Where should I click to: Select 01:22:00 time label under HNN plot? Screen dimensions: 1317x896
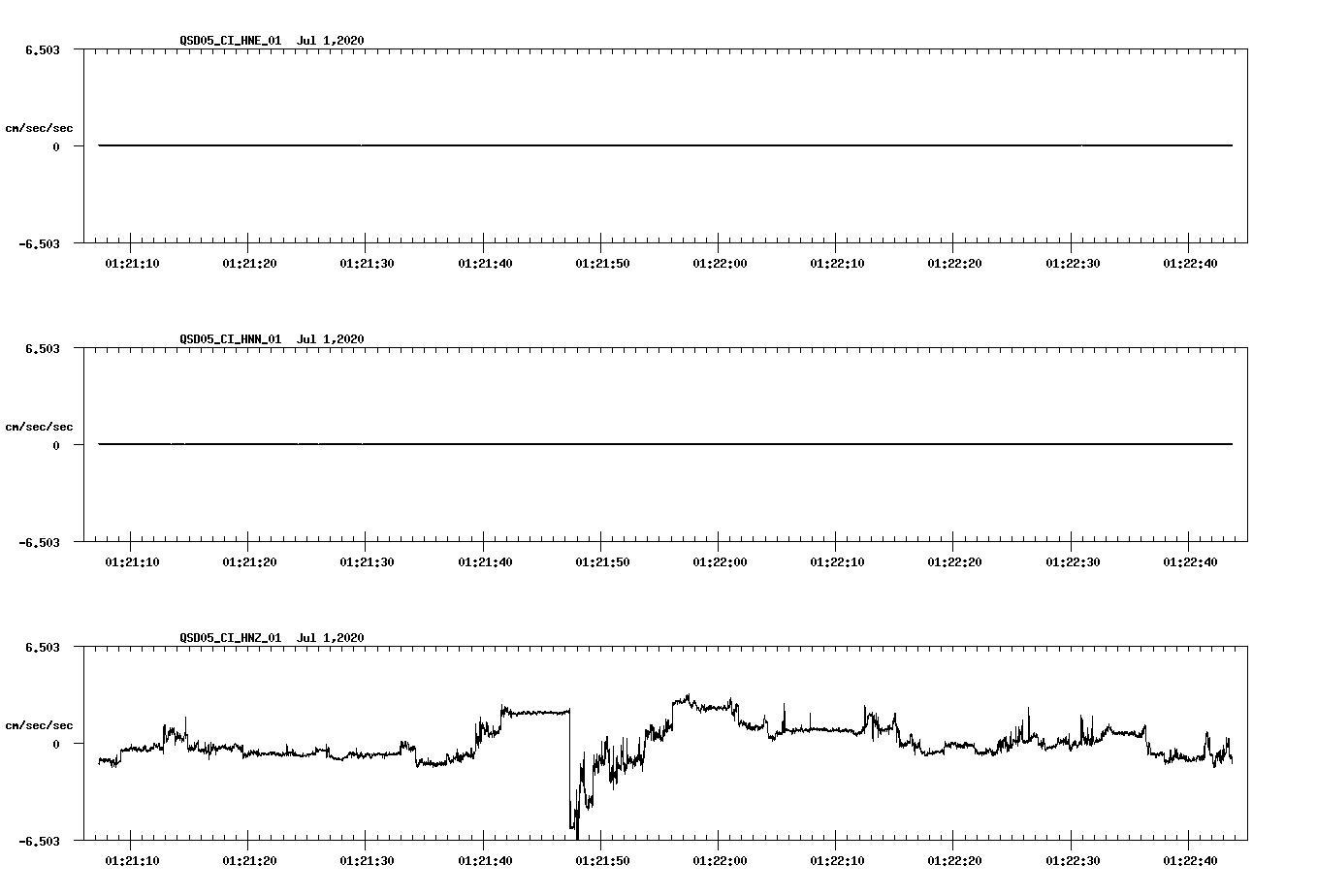tap(720, 562)
